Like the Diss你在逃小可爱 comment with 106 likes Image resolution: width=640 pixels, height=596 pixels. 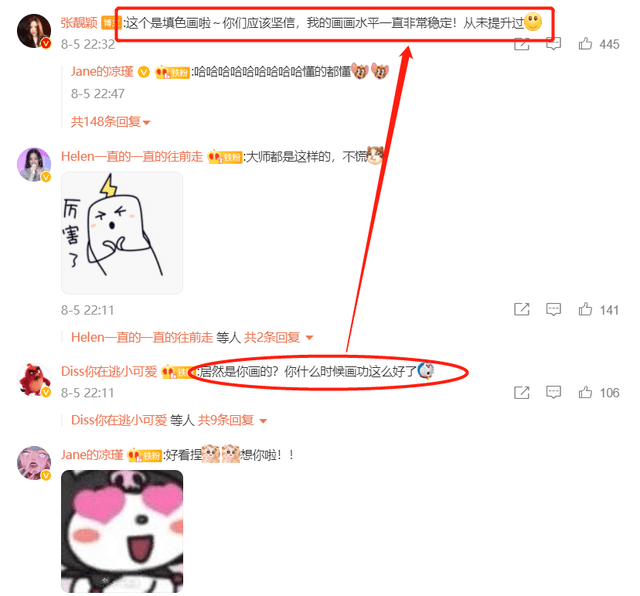[585, 392]
